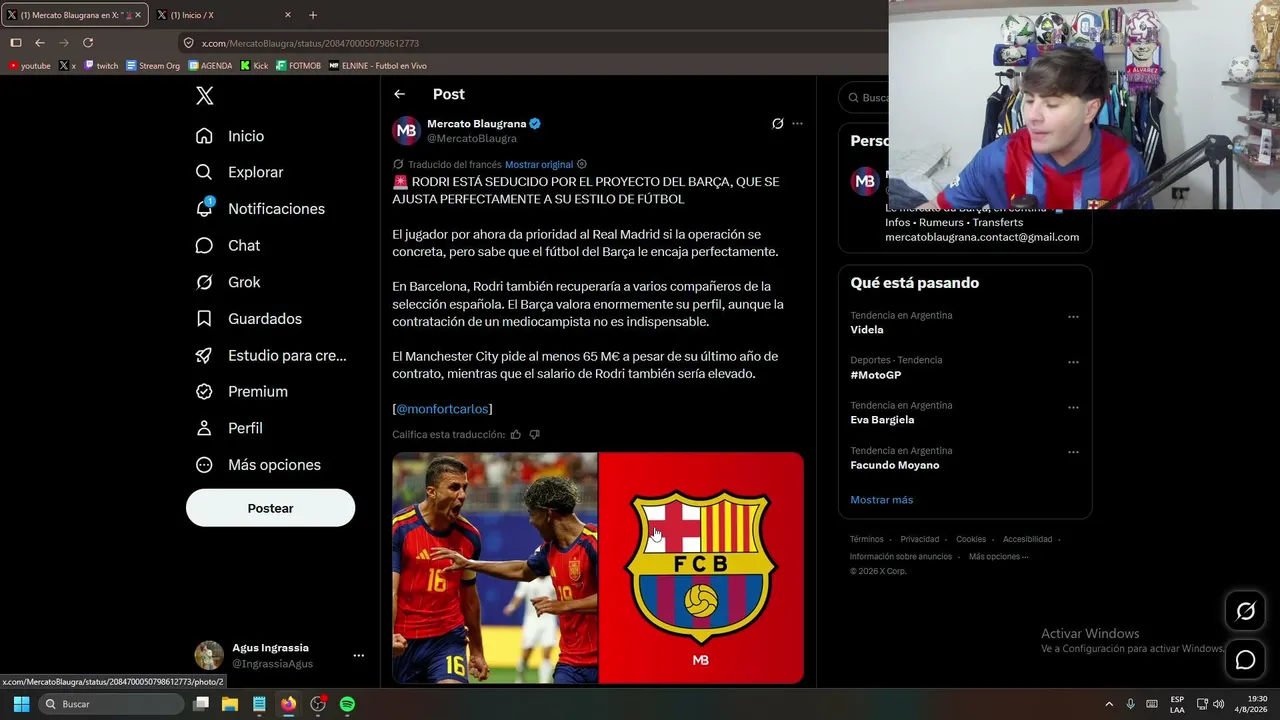1280x720 pixels.
Task: Open more options for #MotoGP trend
Action: [1073, 362]
